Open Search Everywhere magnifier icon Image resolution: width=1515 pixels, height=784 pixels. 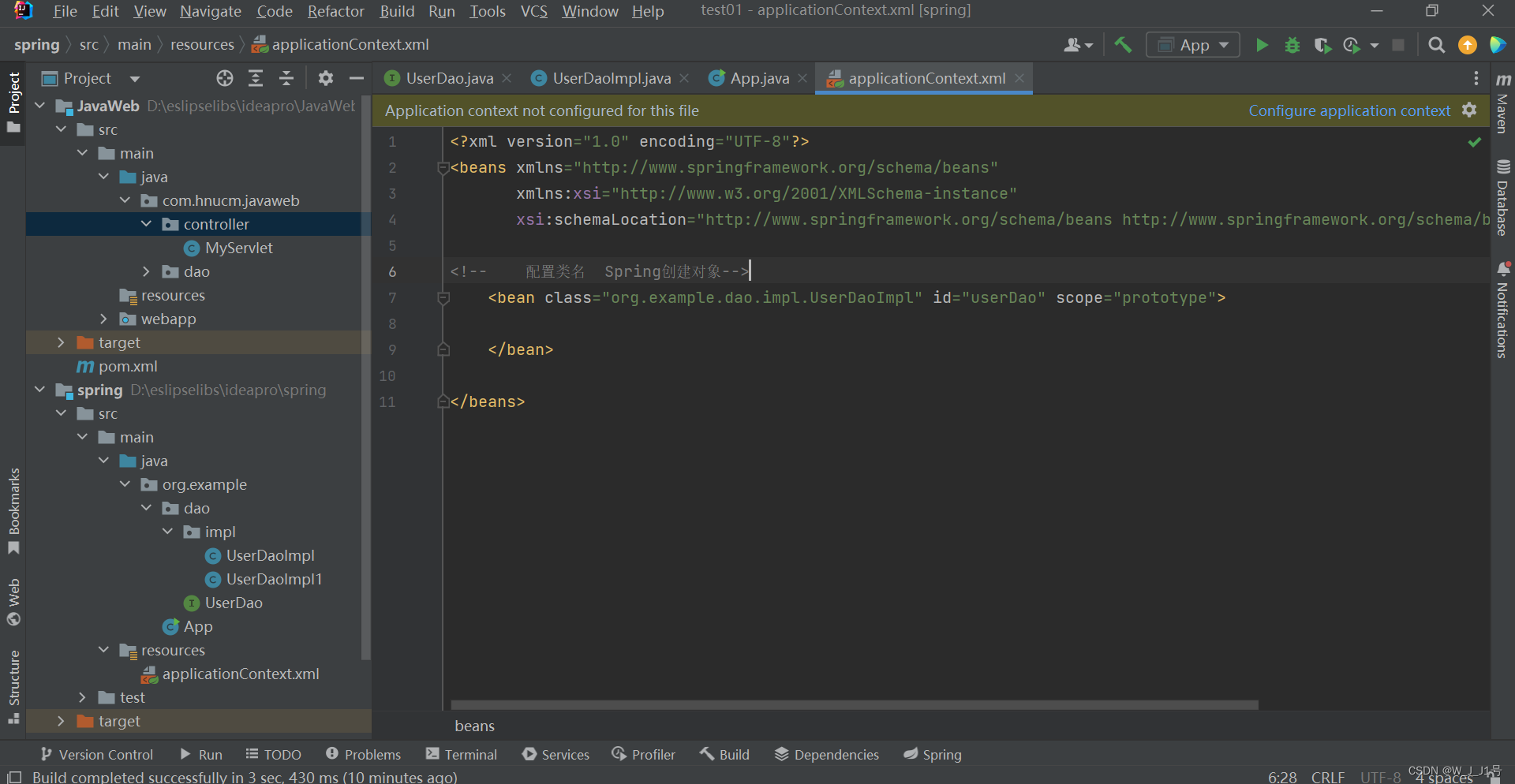pos(1437,45)
